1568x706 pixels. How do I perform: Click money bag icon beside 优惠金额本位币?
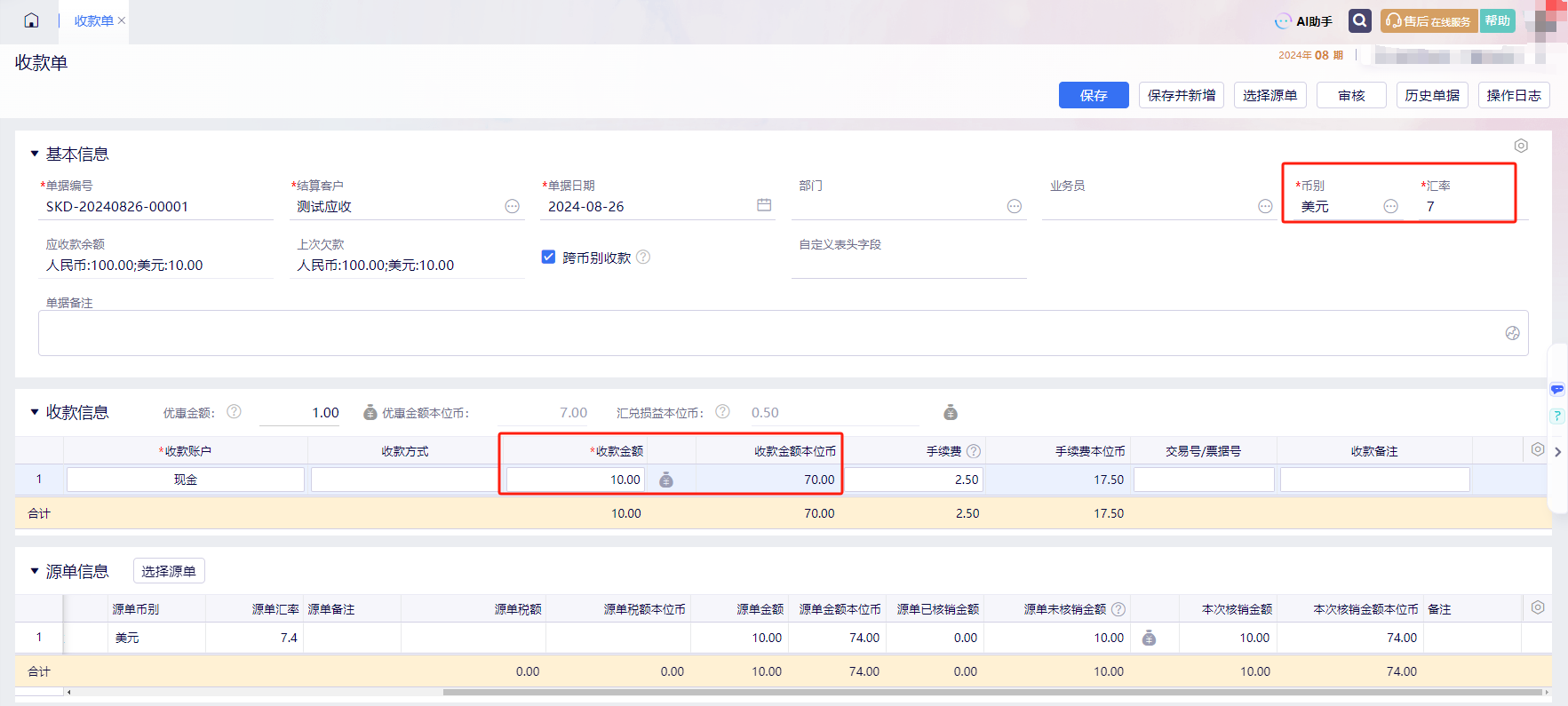(370, 412)
